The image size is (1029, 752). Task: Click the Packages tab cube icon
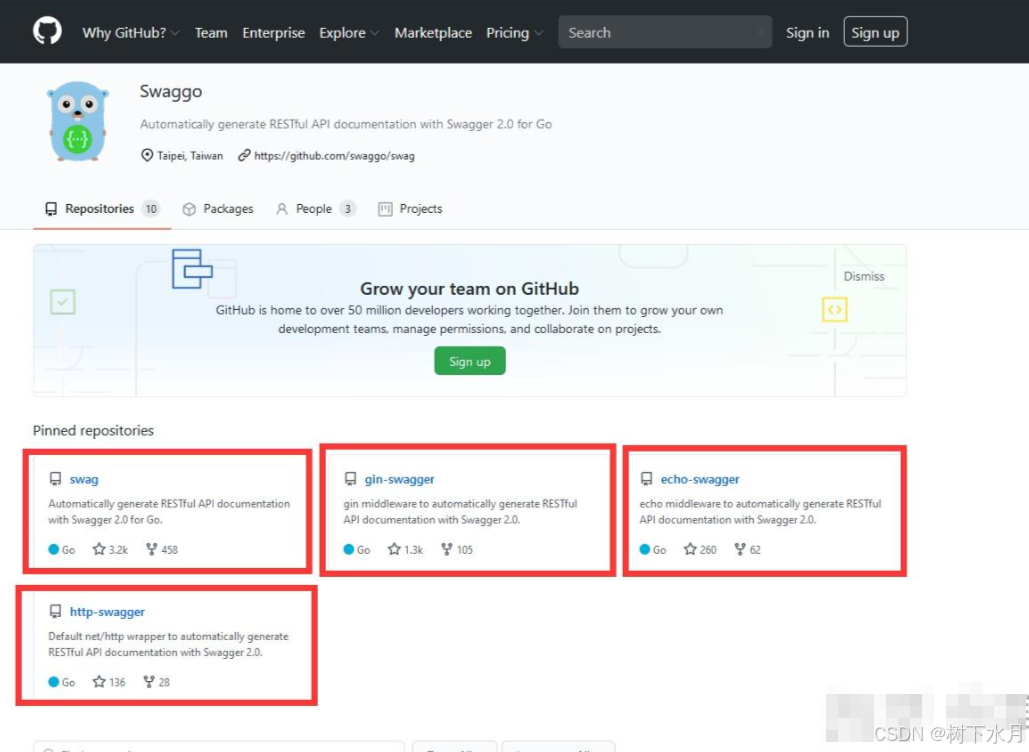point(189,209)
